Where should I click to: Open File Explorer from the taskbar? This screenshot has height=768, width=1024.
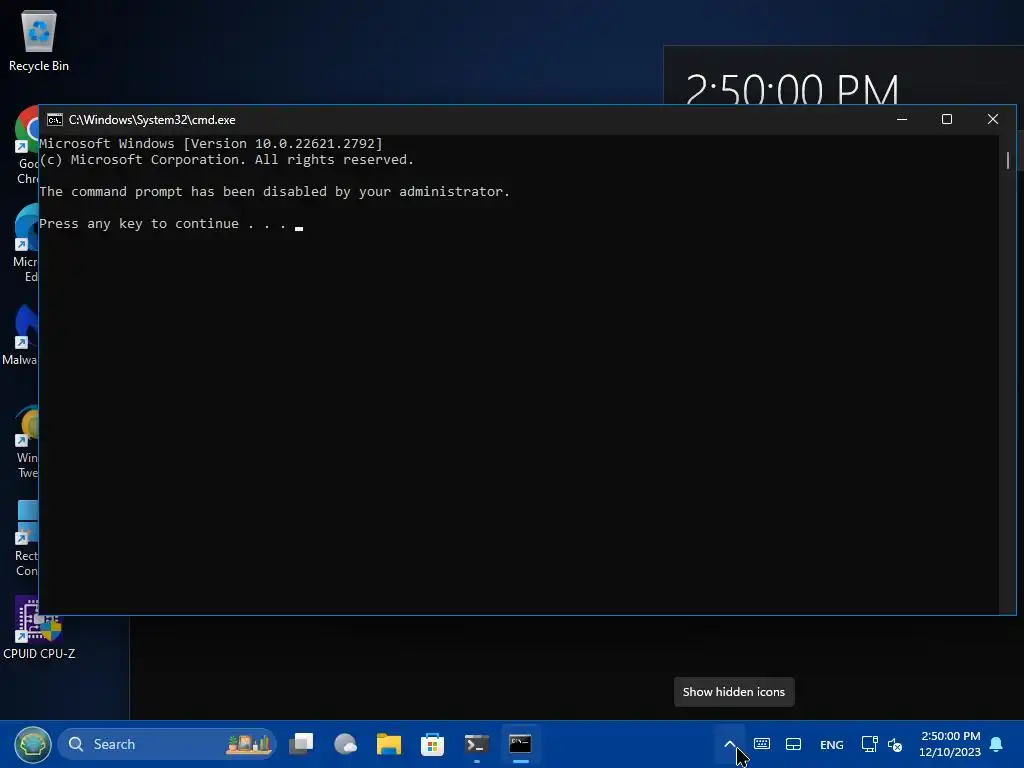[389, 744]
